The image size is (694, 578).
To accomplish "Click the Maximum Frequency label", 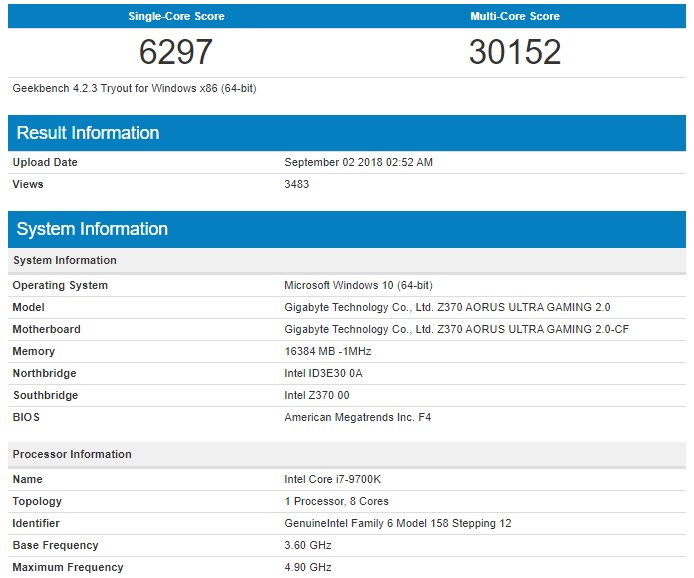I will click(x=68, y=567).
